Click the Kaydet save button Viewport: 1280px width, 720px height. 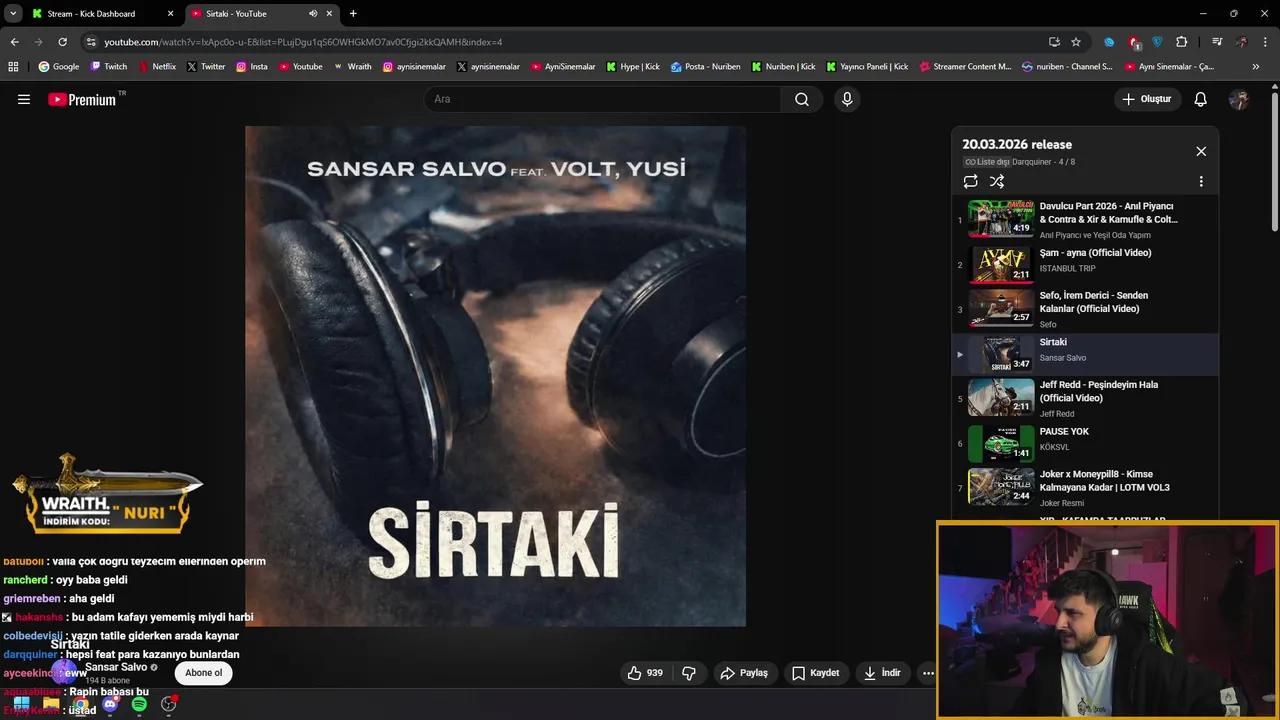816,673
